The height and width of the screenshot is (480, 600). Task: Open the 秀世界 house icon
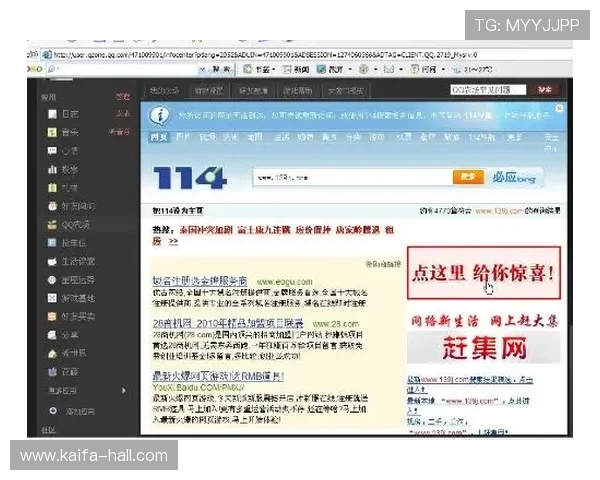click(52, 353)
